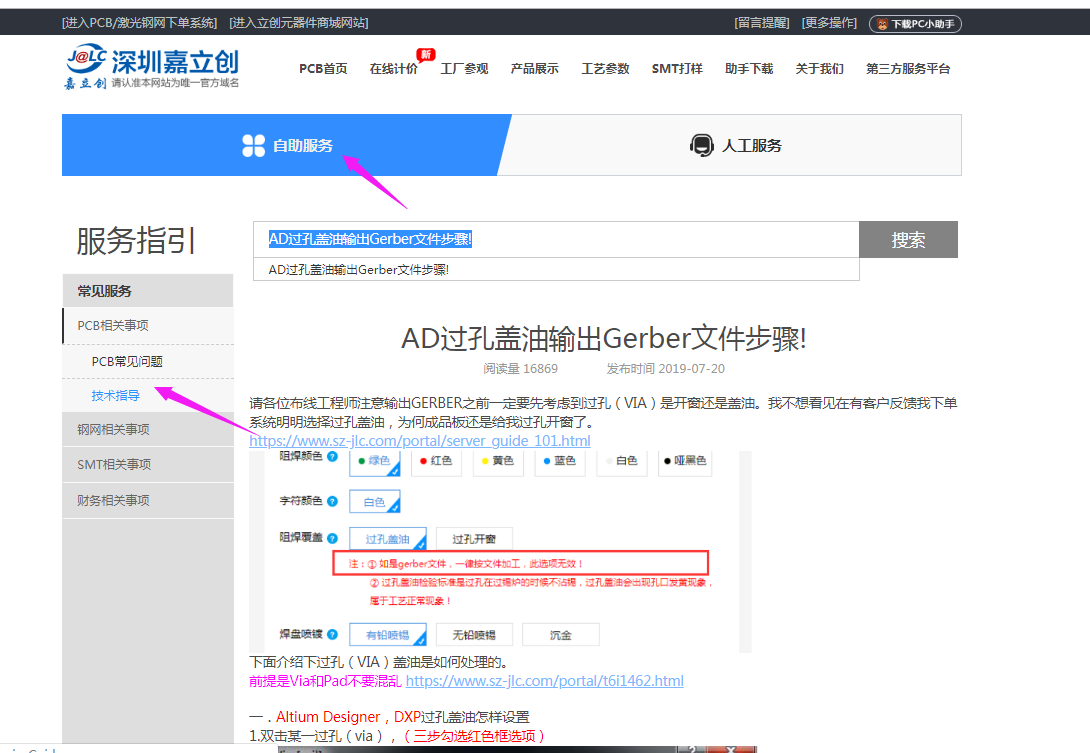This screenshot has height=753, width=1090.
Task: Click the 搜索 search button
Action: [908, 240]
